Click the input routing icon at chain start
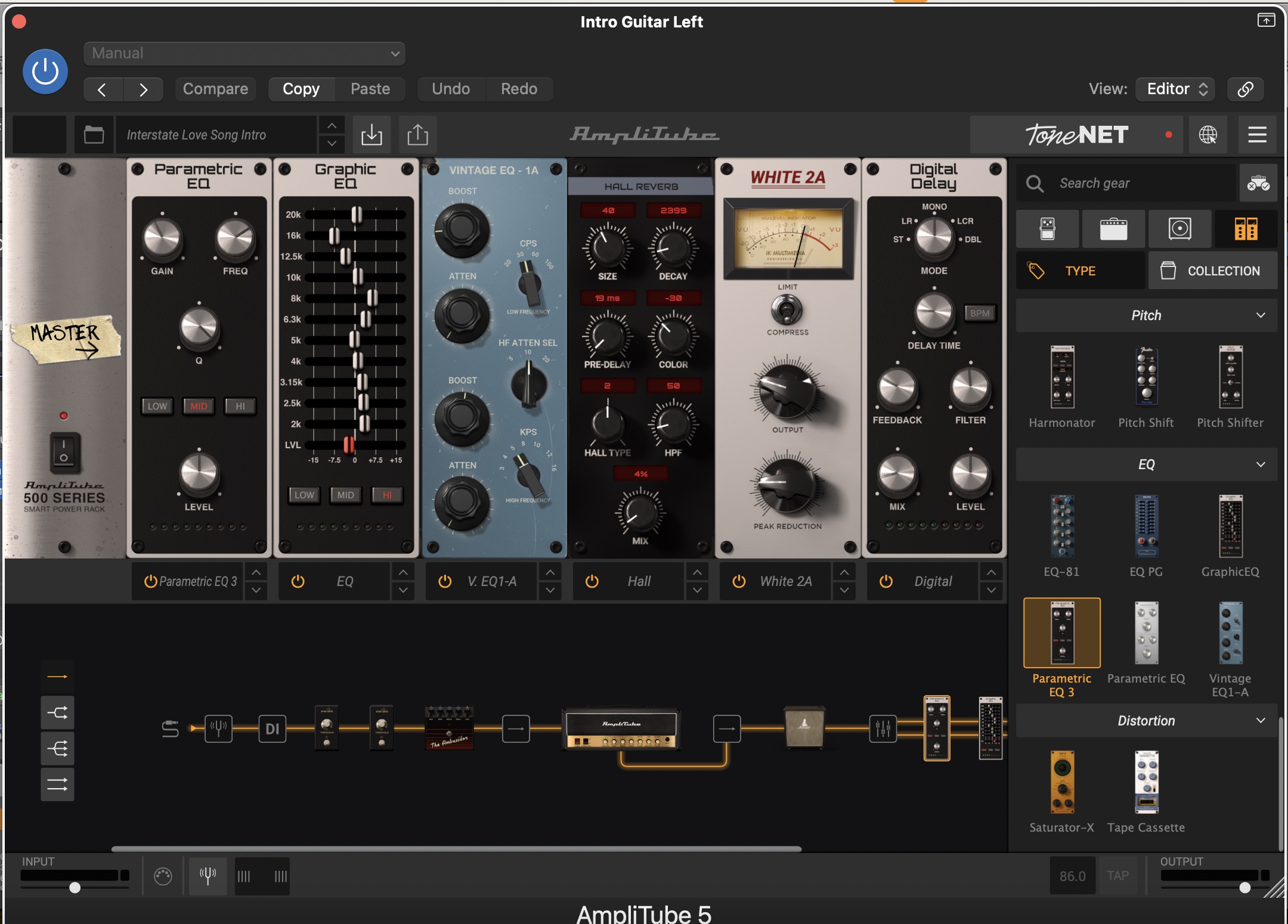The image size is (1288, 924). pyautogui.click(x=171, y=728)
